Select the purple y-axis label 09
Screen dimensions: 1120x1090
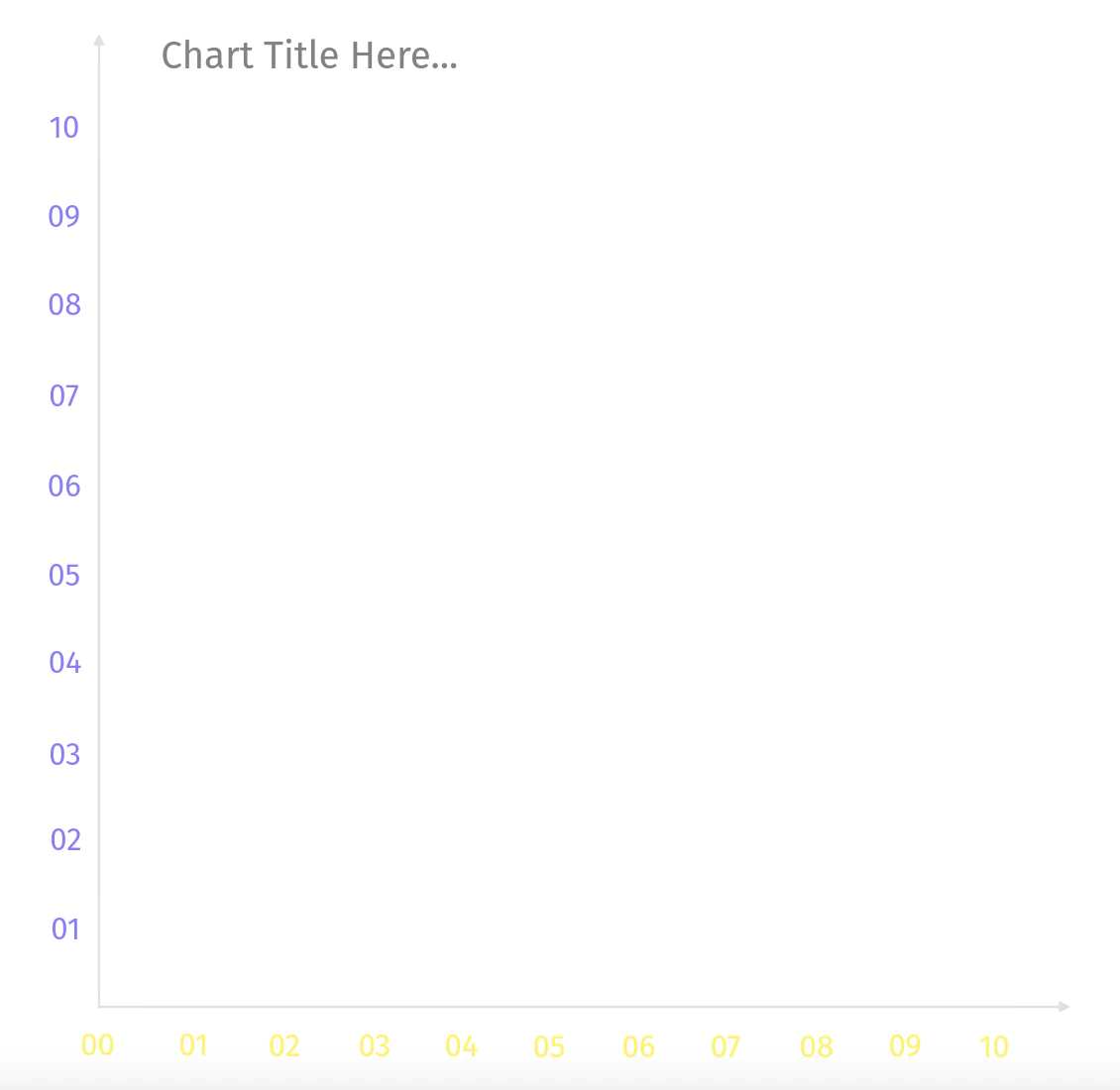(64, 216)
